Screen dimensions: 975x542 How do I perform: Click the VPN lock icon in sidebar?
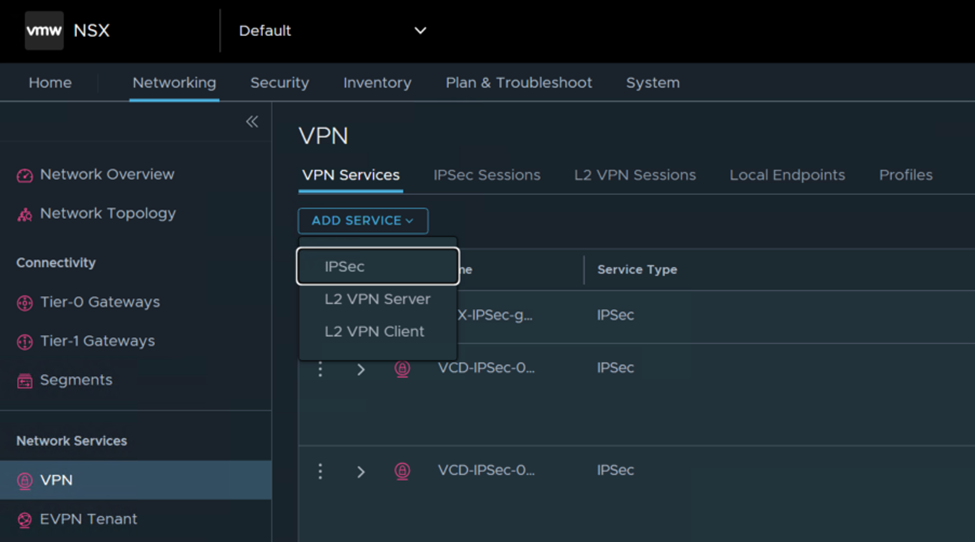[x=24, y=481]
